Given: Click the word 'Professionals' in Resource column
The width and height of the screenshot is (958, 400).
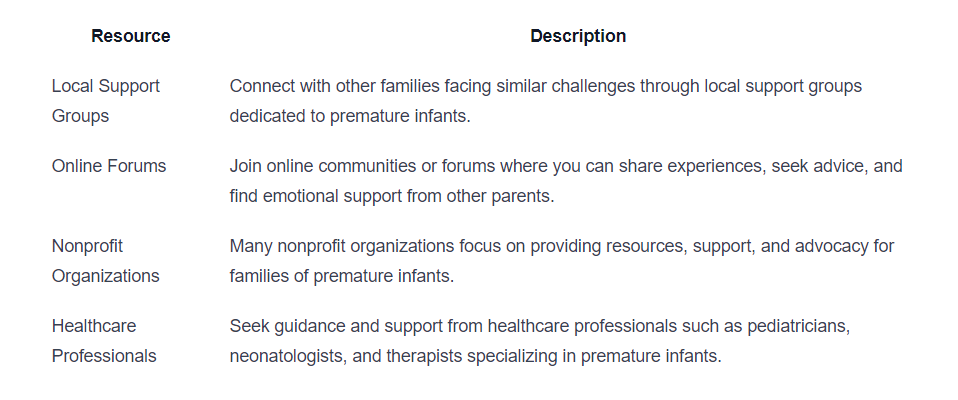Looking at the screenshot, I should pyautogui.click(x=104, y=356).
